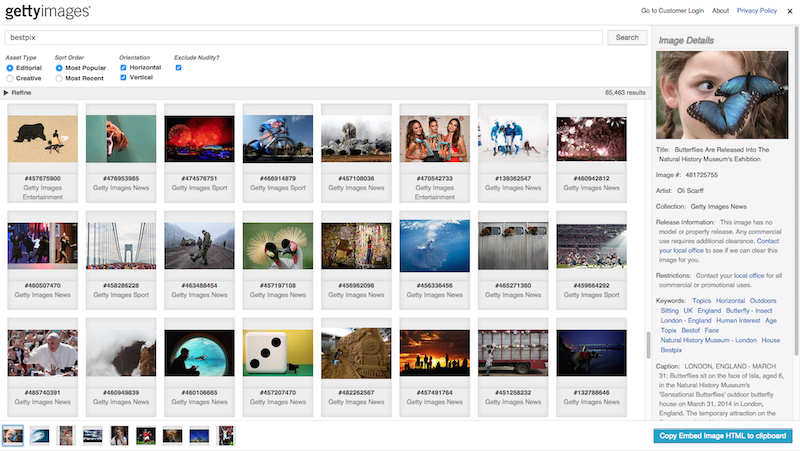Uncheck the Horizontal orientation checkbox
The height and width of the screenshot is (451, 800).
(x=124, y=67)
